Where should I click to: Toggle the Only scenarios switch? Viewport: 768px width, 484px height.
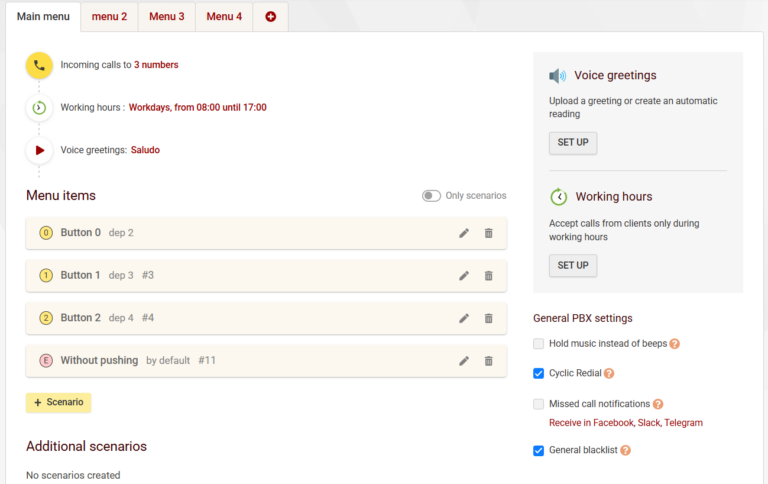(431, 196)
